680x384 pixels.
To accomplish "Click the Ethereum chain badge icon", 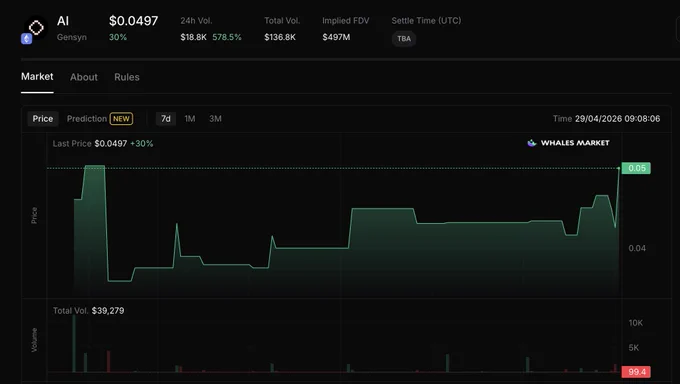I will pos(26,39).
